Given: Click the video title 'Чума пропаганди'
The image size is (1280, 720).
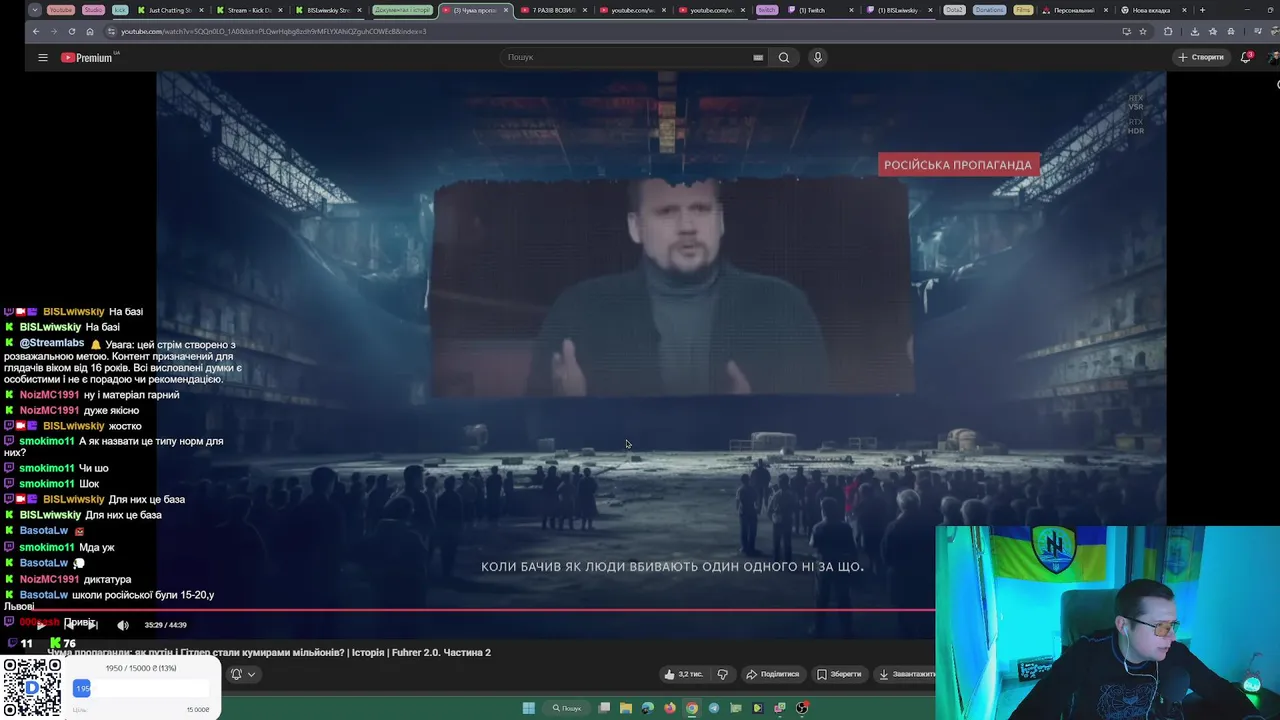Looking at the screenshot, I should click(270, 652).
